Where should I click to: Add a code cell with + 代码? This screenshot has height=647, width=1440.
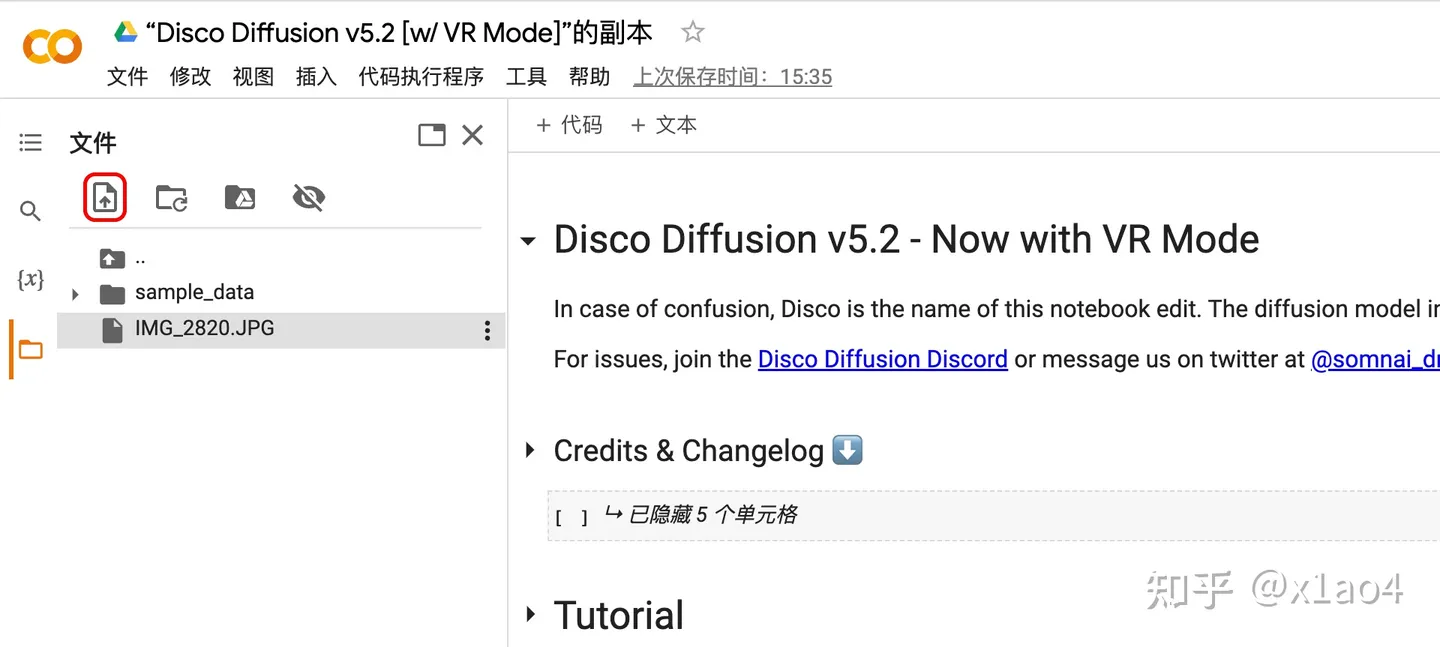pos(569,125)
